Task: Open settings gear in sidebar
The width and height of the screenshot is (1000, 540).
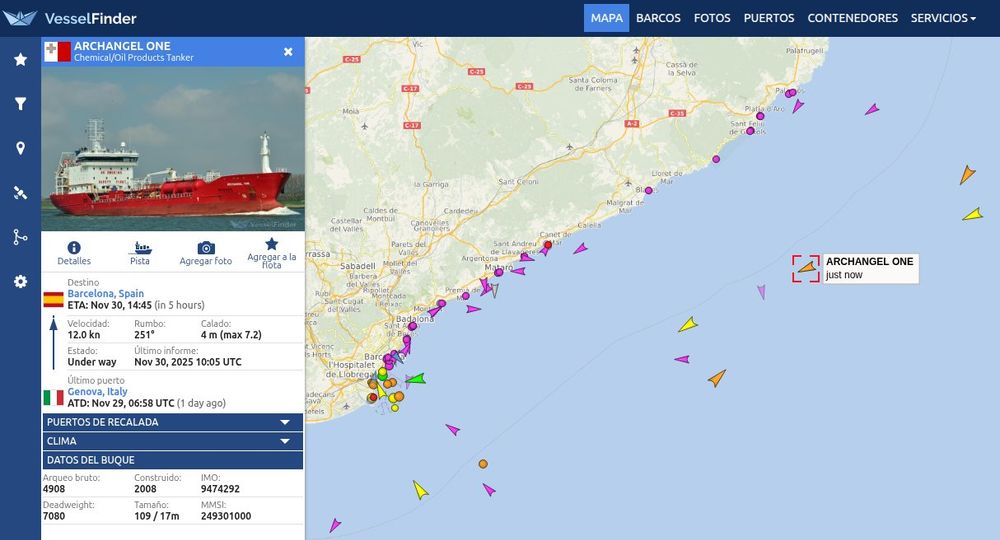Action: (x=20, y=282)
